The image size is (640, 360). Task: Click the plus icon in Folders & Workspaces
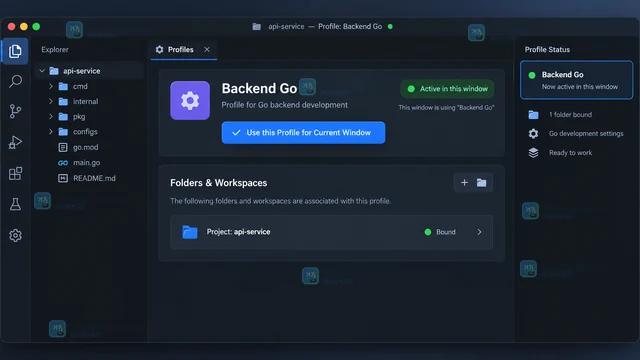click(x=464, y=182)
